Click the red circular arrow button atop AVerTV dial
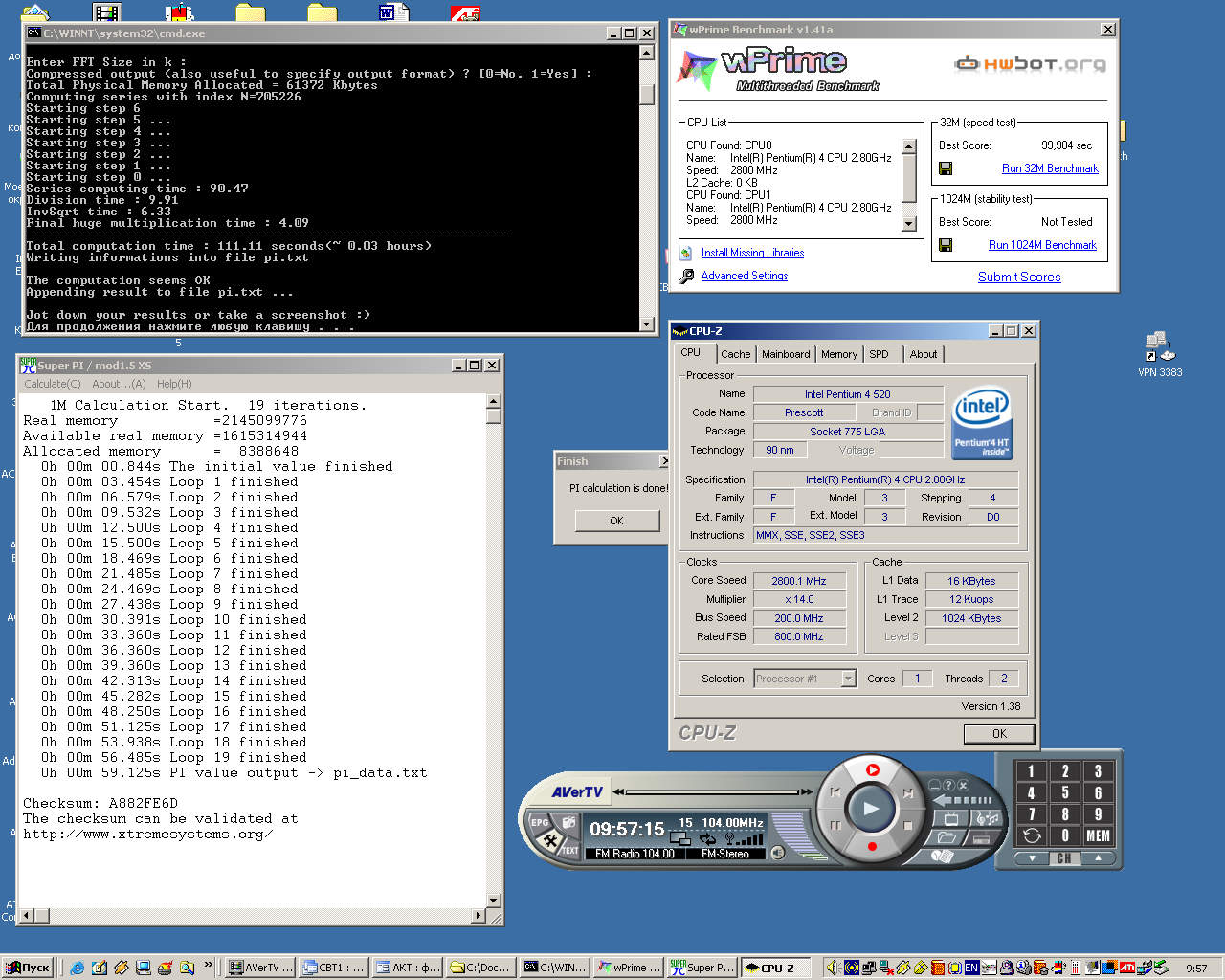Viewport: 1225px width, 980px height. (x=872, y=769)
